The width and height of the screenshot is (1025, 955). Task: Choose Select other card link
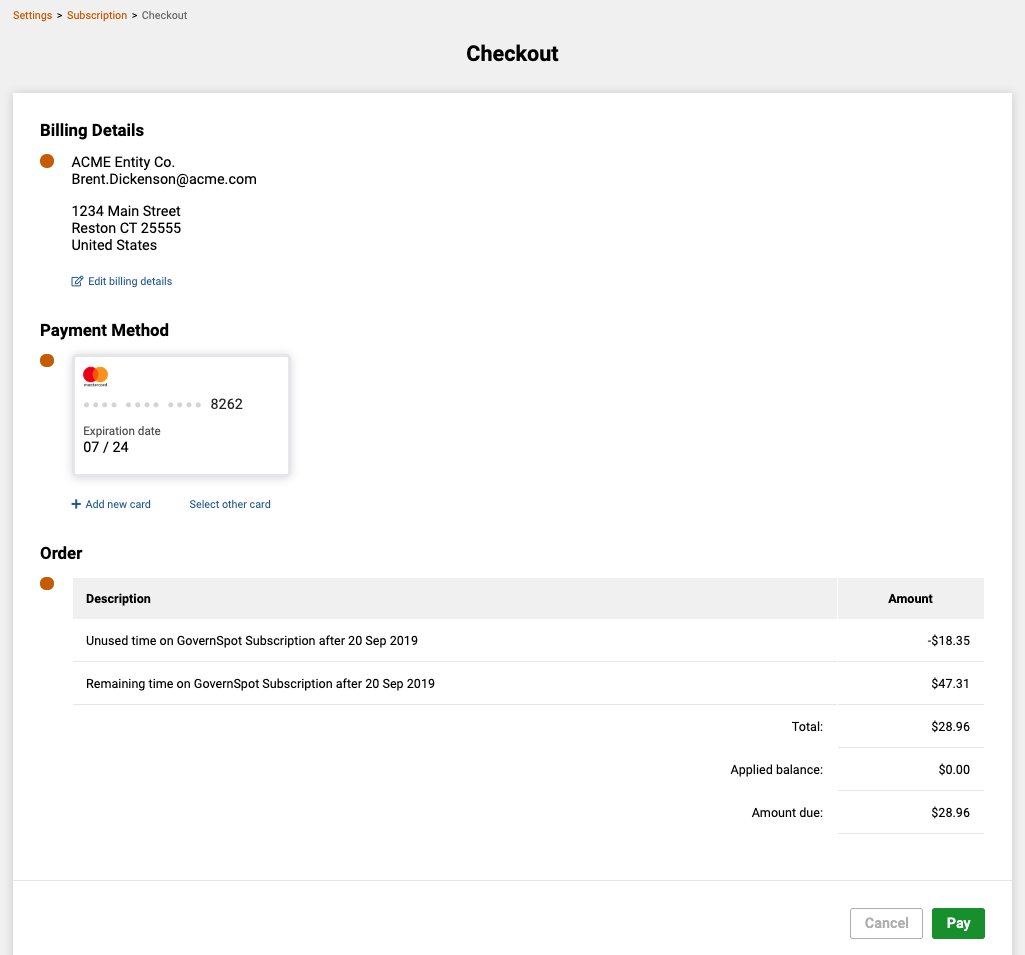(230, 504)
